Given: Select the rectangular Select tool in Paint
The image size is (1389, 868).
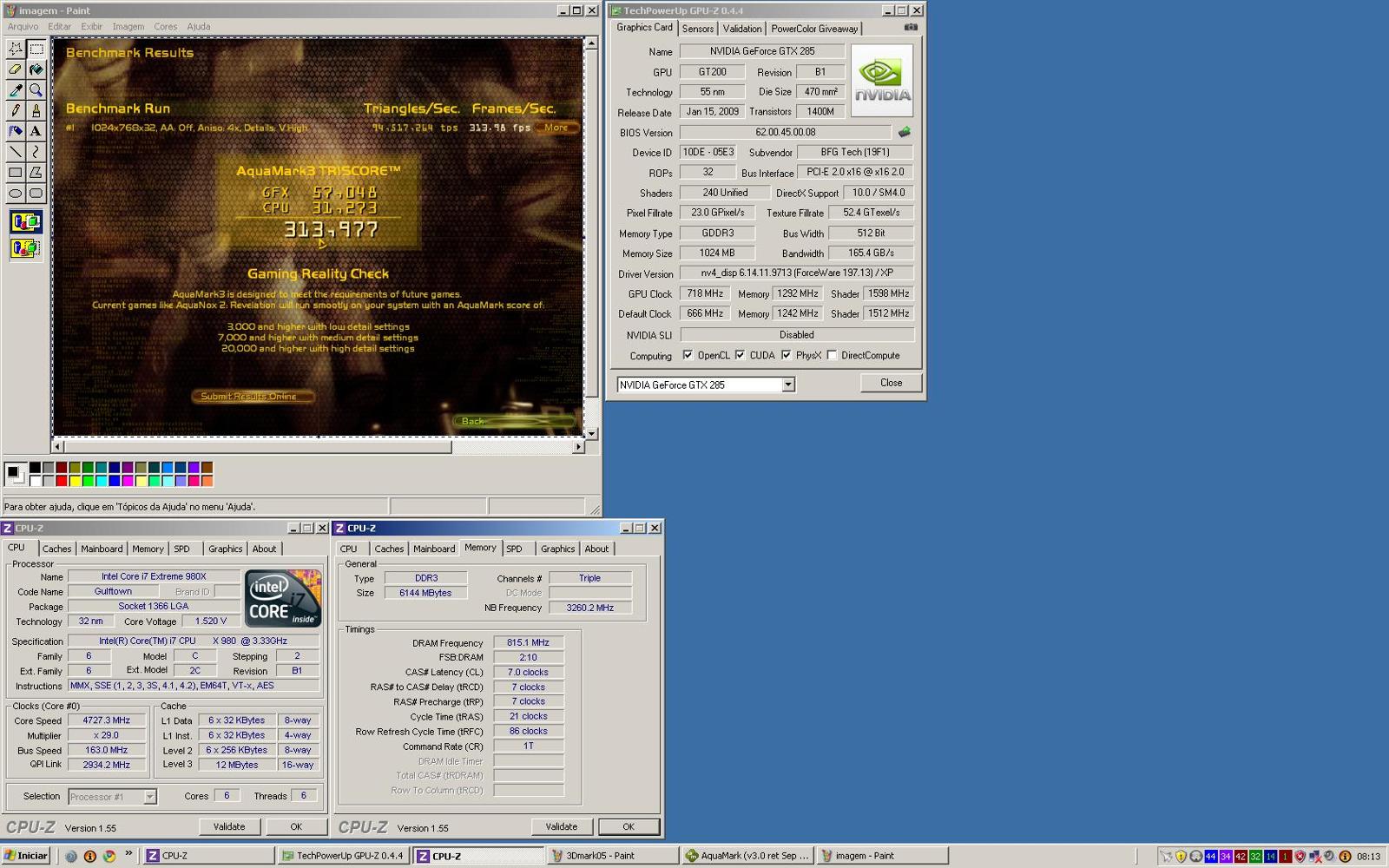Looking at the screenshot, I should click(36, 49).
